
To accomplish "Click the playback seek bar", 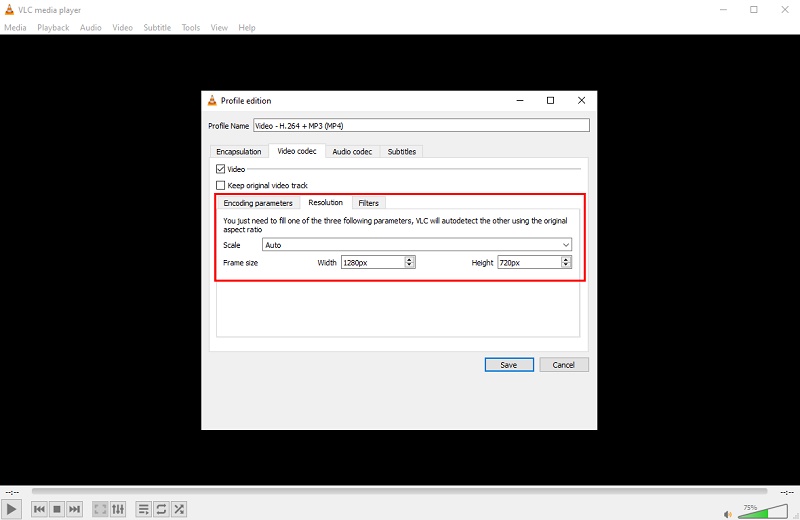I will click(399, 491).
